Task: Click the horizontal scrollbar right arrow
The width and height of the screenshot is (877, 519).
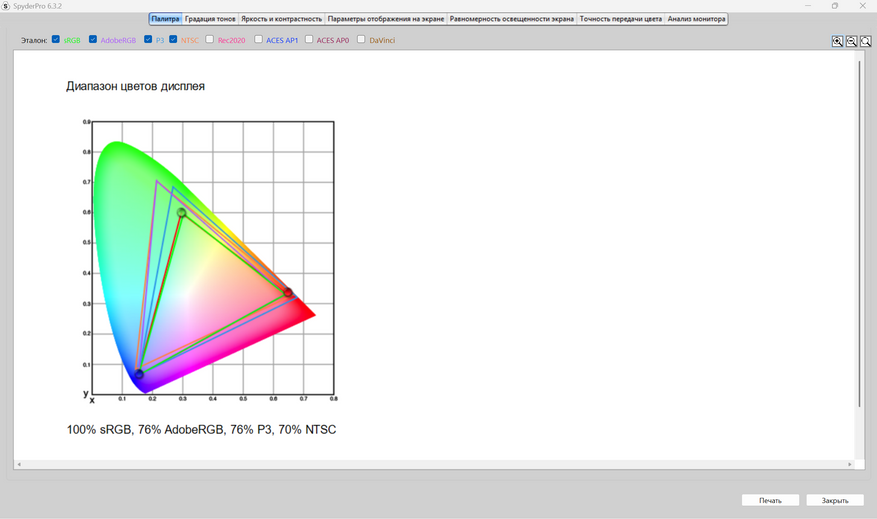Action: [850, 464]
